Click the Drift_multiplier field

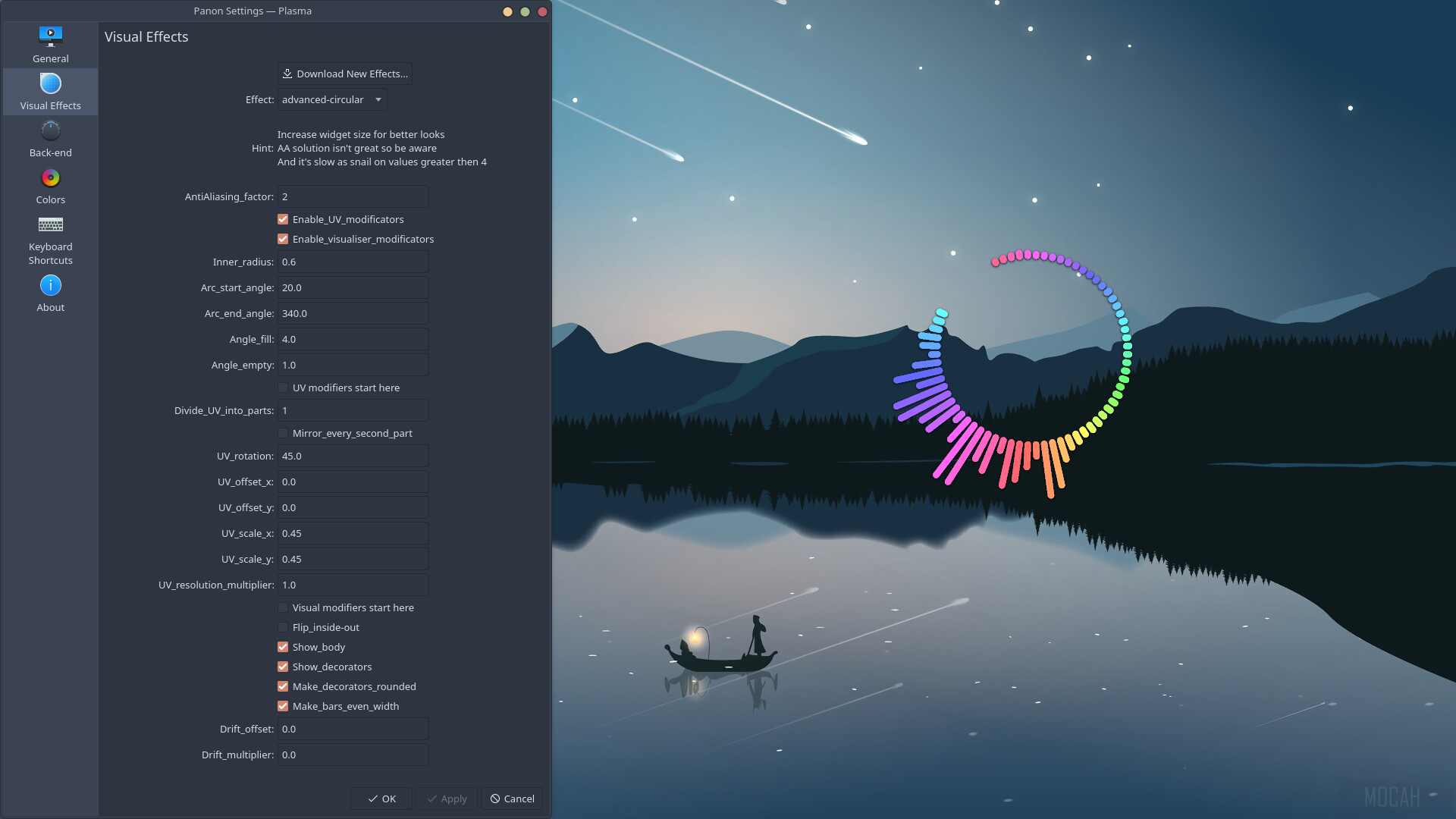point(353,755)
